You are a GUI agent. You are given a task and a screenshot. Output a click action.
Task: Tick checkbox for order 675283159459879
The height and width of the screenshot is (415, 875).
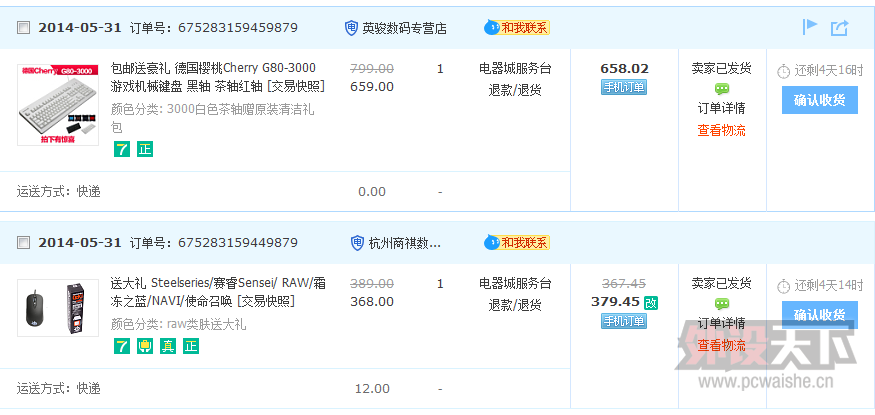(23, 28)
